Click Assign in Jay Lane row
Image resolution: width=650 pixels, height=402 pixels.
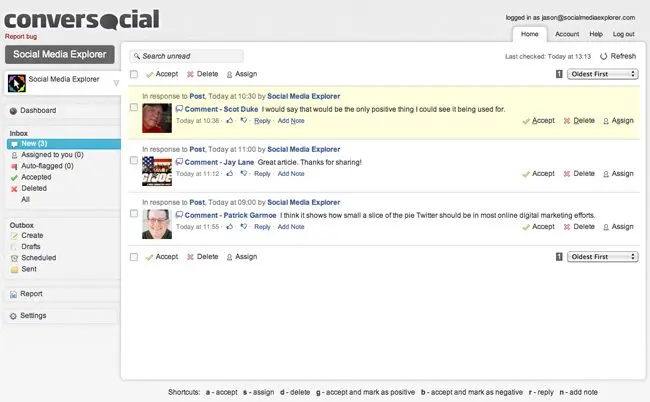(x=618, y=174)
